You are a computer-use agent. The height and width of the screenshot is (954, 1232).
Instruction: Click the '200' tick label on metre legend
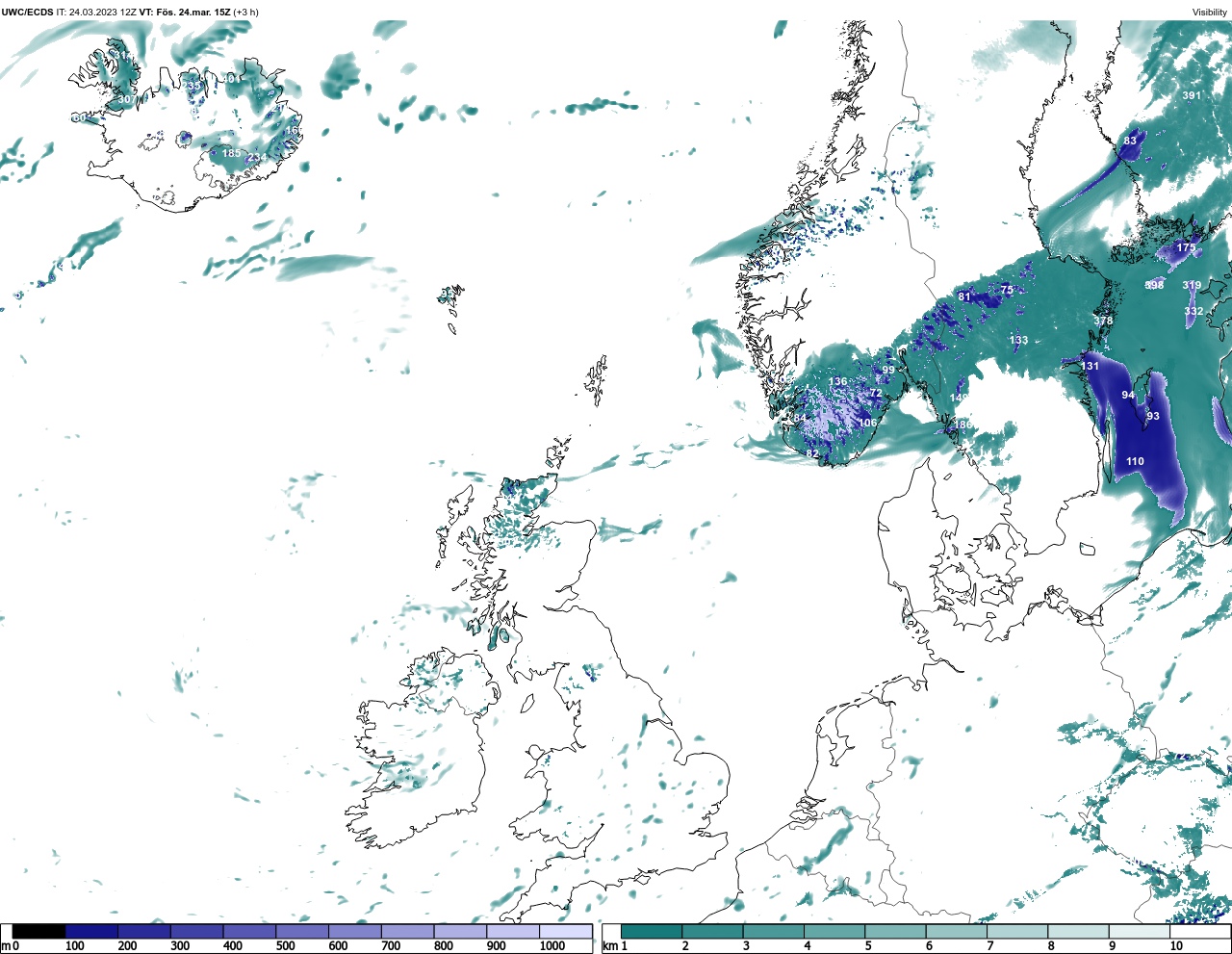pyautogui.click(x=127, y=946)
